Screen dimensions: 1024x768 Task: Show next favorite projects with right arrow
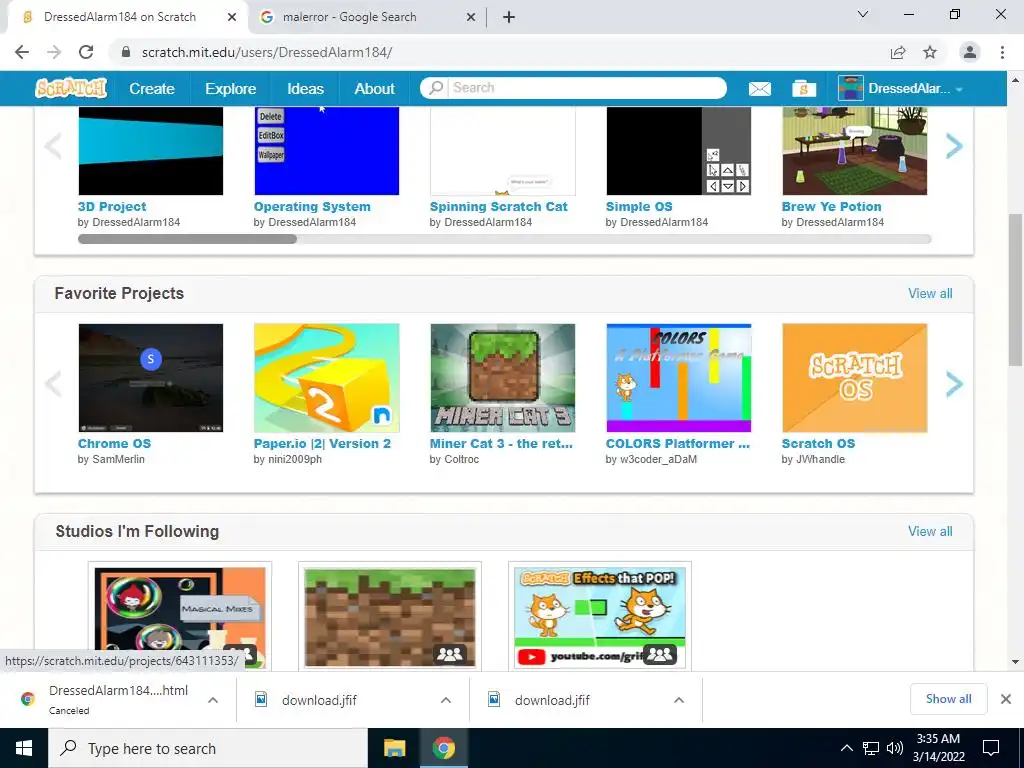click(x=954, y=384)
